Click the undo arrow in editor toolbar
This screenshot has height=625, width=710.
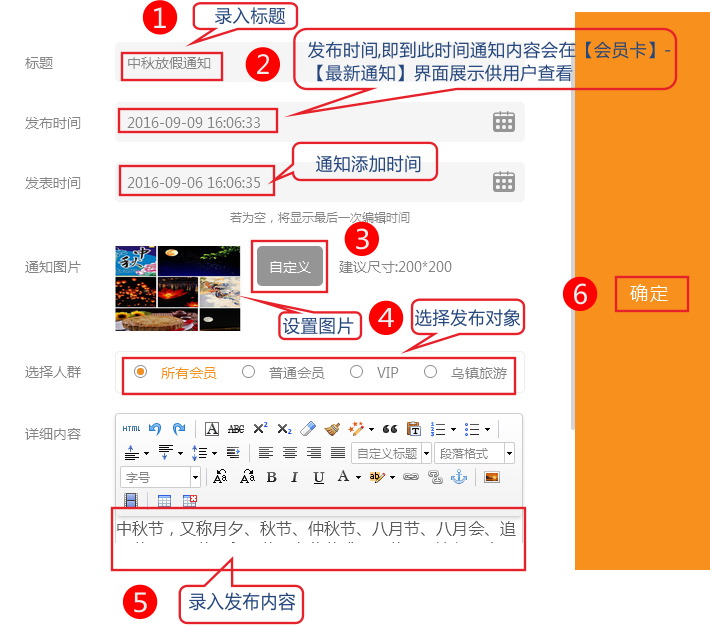click(155, 429)
